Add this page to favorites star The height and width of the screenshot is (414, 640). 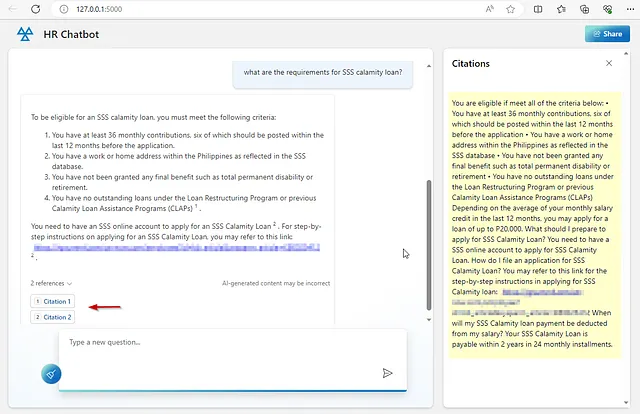[x=510, y=9]
